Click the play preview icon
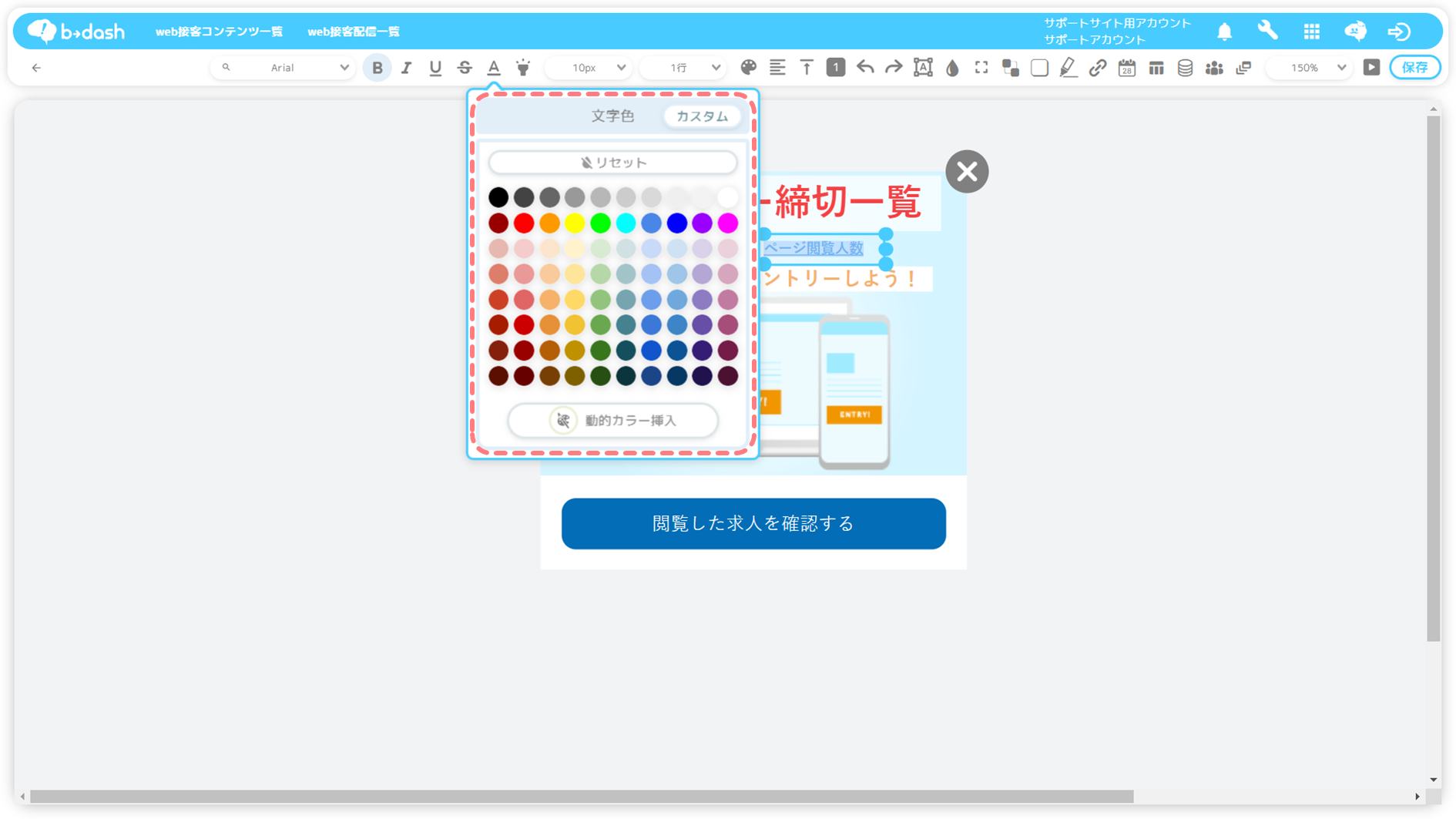 [x=1371, y=68]
